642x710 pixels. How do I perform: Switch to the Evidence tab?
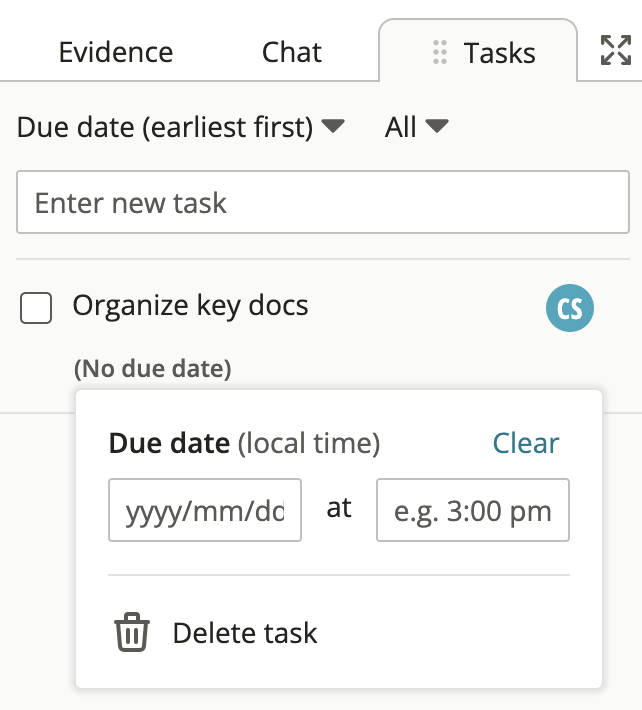[x=116, y=52]
